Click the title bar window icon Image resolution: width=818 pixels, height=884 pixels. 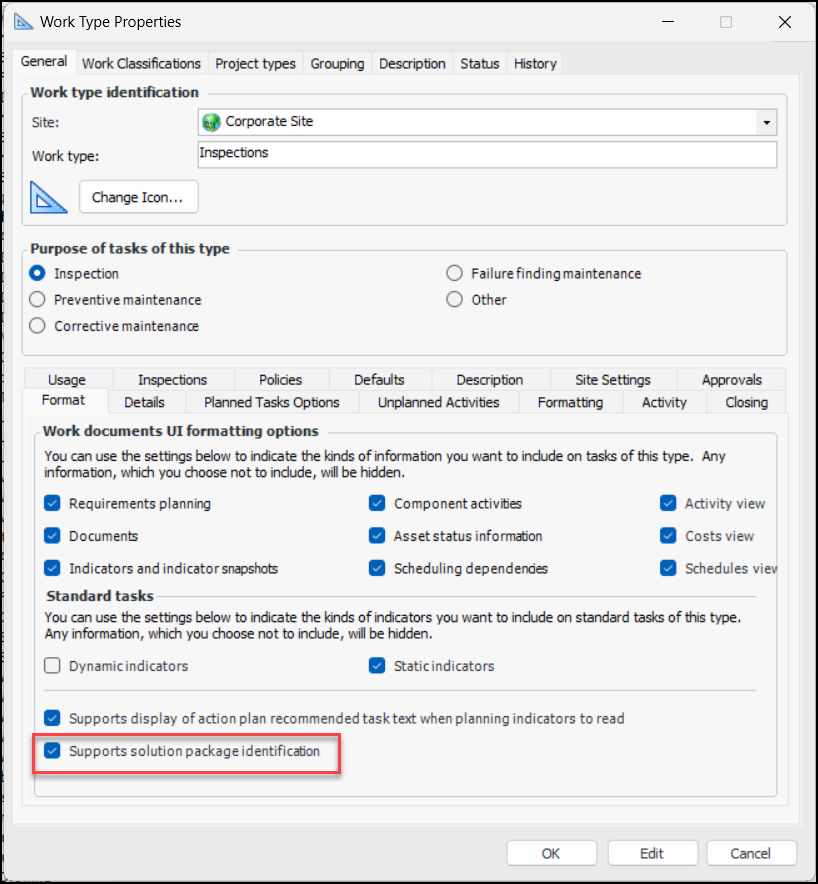click(x=23, y=22)
